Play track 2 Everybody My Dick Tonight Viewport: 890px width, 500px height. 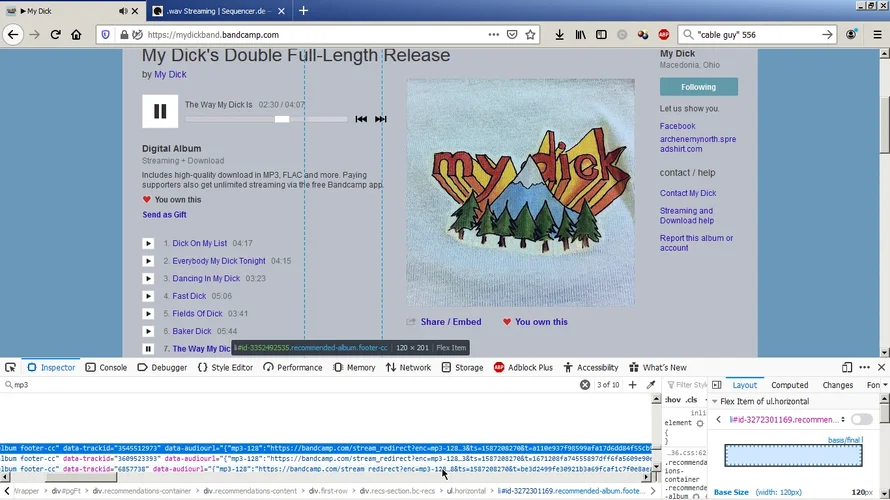pos(148,261)
